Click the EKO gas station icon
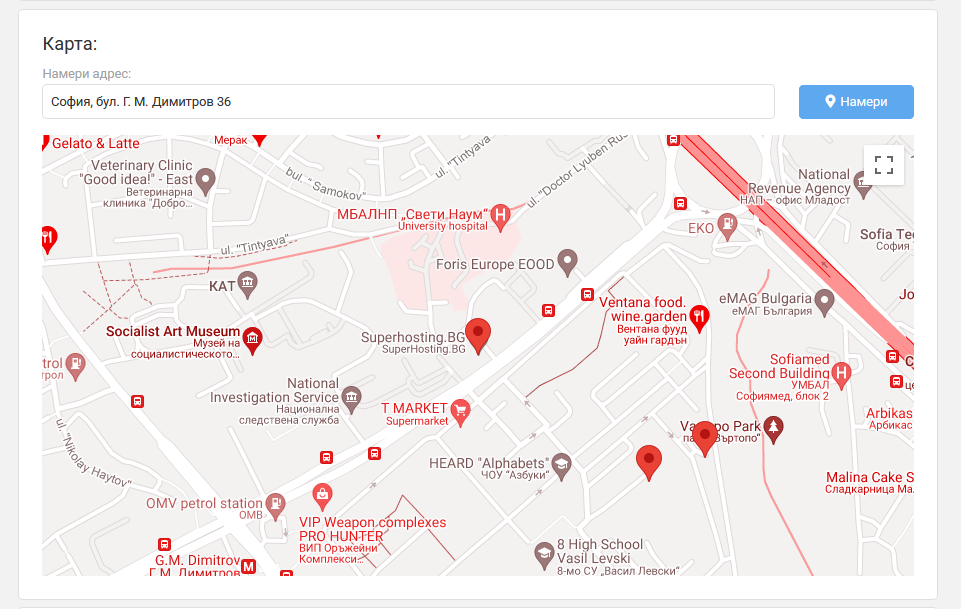This screenshot has width=961, height=609. (727, 227)
